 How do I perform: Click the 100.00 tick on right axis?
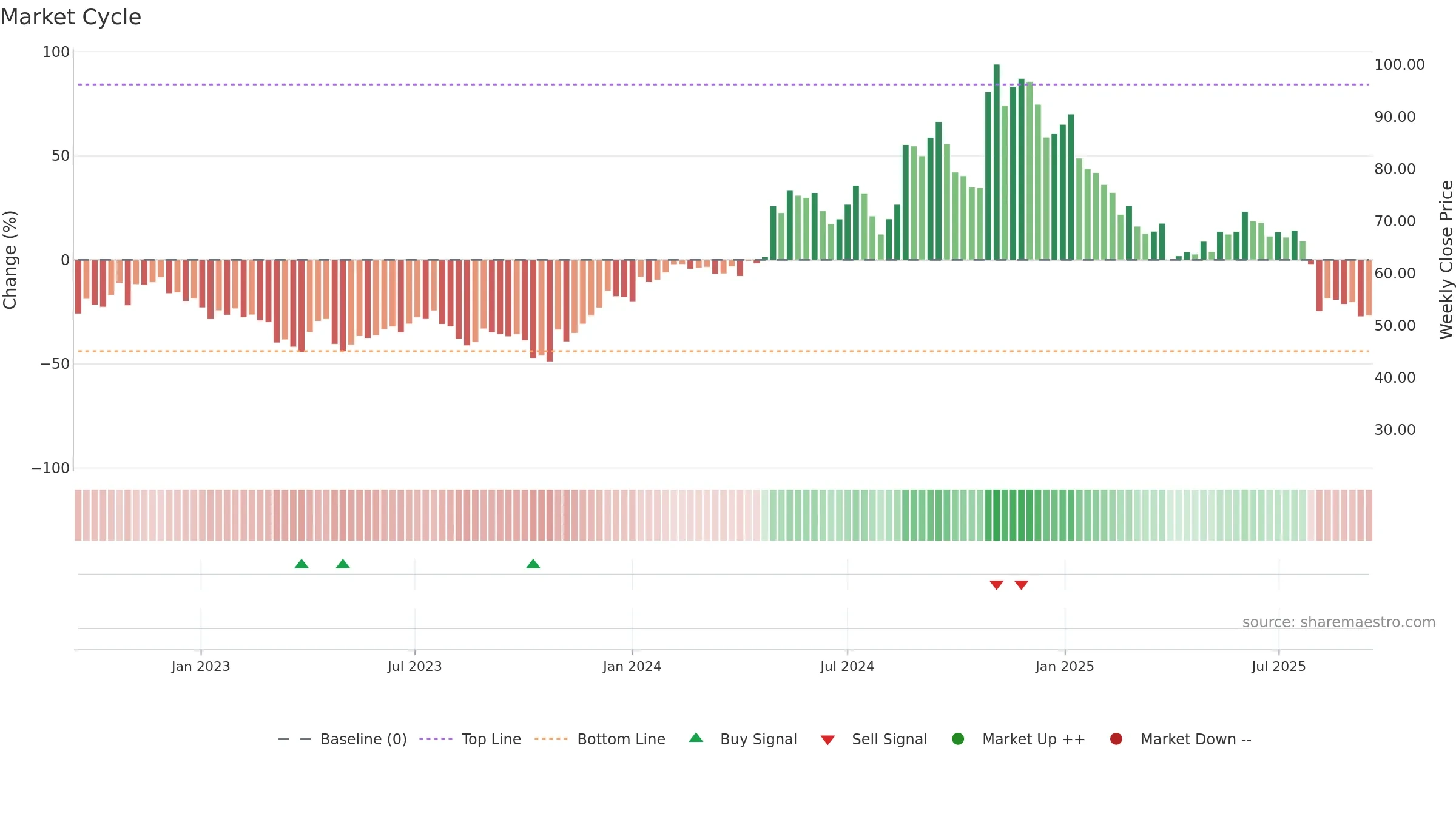[1400, 65]
